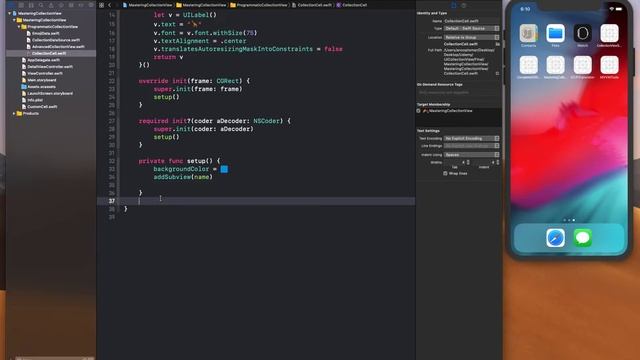Collapse the MasteringCollectionView project root

(9, 13)
